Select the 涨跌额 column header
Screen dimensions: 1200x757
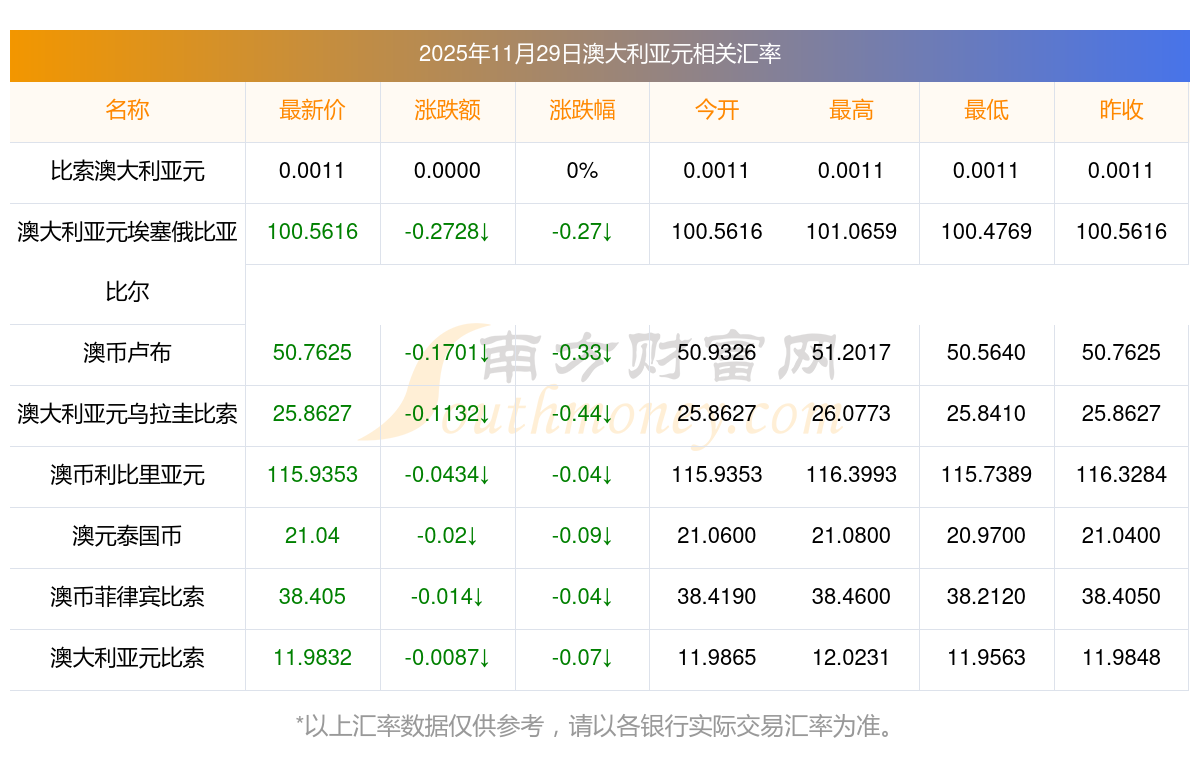(x=447, y=110)
